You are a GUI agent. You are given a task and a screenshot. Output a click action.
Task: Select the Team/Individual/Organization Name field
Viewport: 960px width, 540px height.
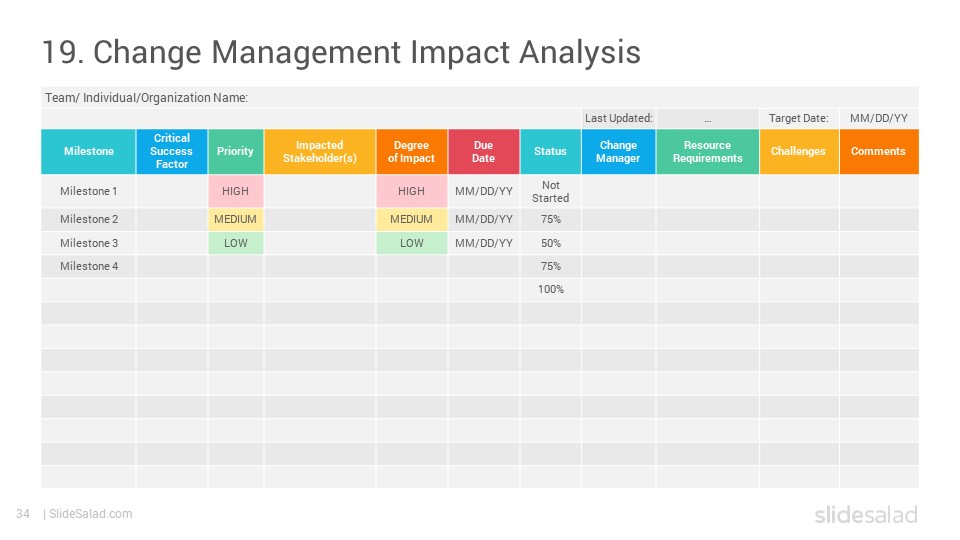pyautogui.click(x=480, y=97)
